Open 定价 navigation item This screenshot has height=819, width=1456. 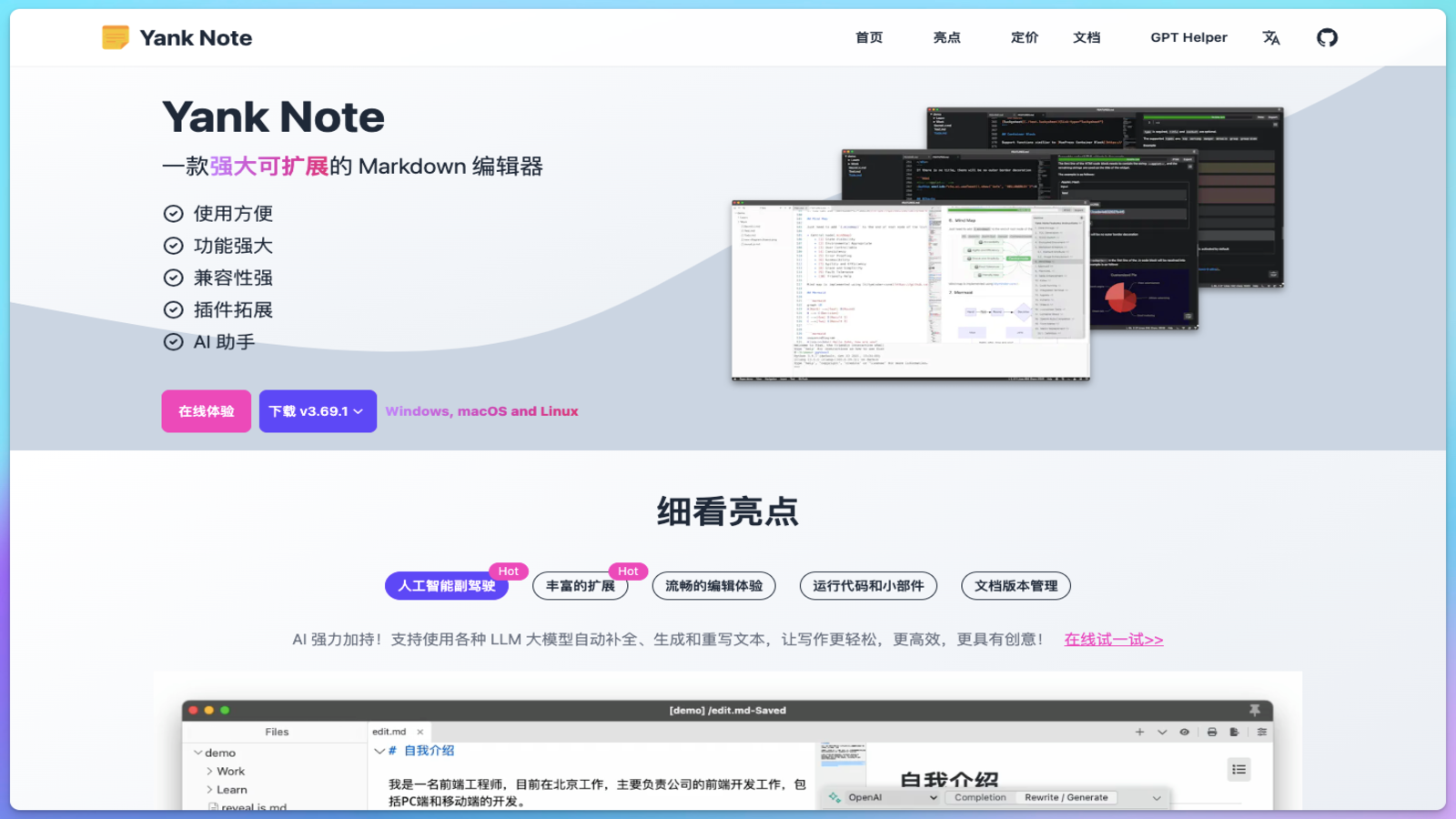point(1025,37)
